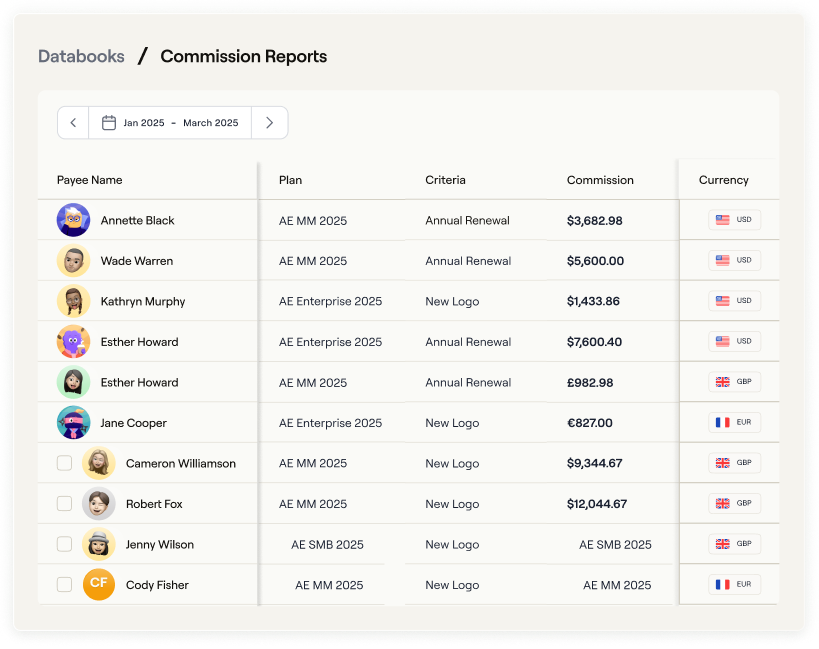Open Annette Black's avatar
The height and width of the screenshot is (649, 819).
tap(73, 220)
